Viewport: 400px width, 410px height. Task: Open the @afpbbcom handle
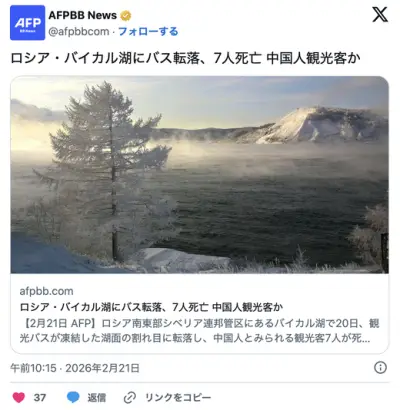pos(79,32)
